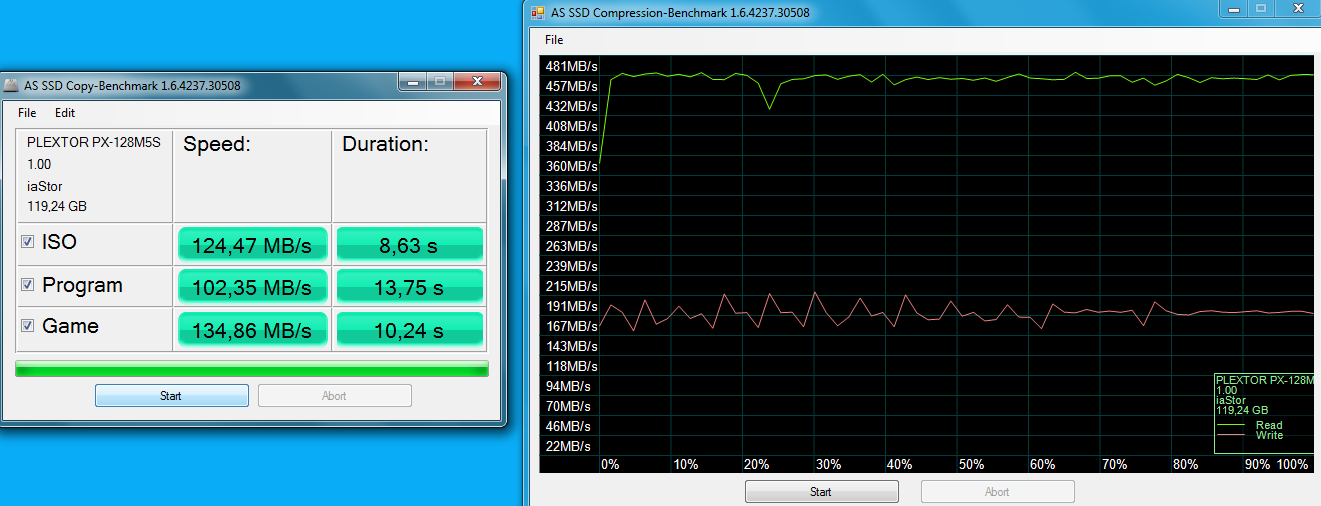Click the ISO duration 8,63 s

(410, 245)
